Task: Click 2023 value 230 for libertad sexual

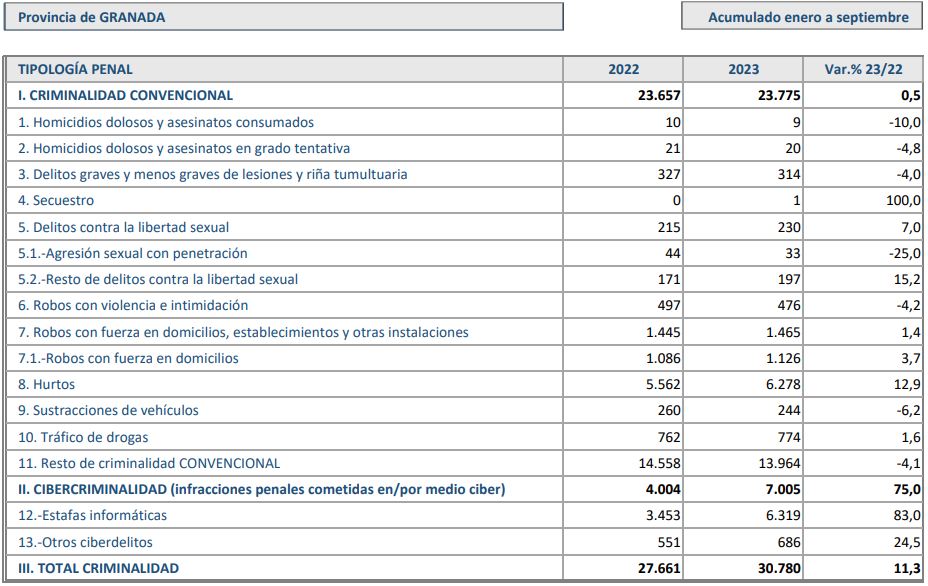Action: [x=789, y=227]
